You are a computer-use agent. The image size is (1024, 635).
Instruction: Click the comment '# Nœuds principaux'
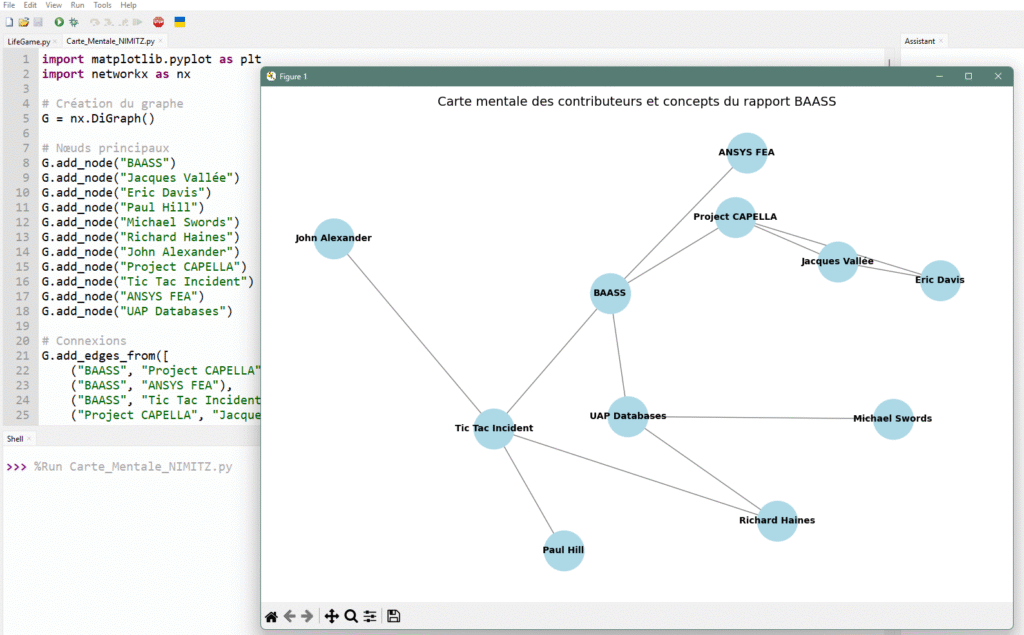pos(106,148)
